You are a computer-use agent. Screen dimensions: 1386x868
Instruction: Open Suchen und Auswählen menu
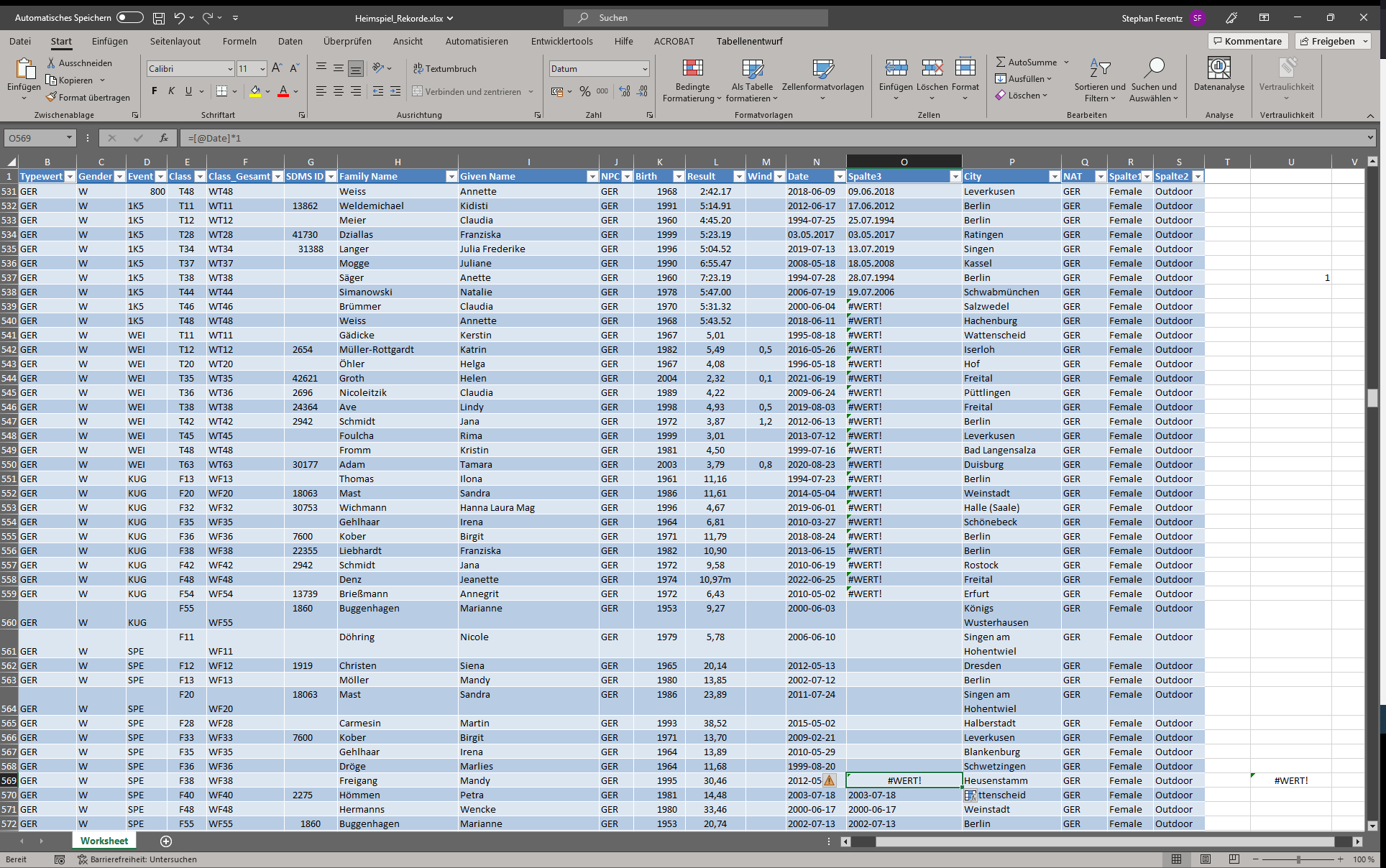pyautogui.click(x=1154, y=80)
